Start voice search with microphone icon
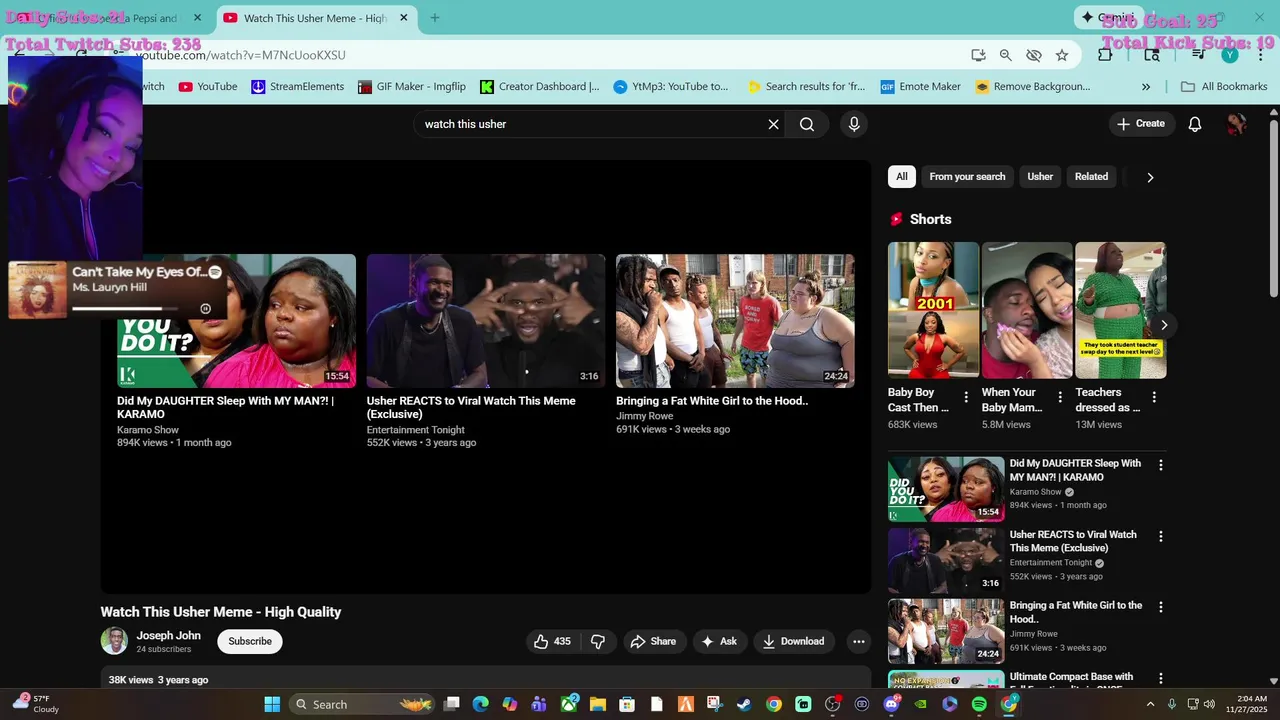Viewport: 1280px width, 720px height. 854,124
